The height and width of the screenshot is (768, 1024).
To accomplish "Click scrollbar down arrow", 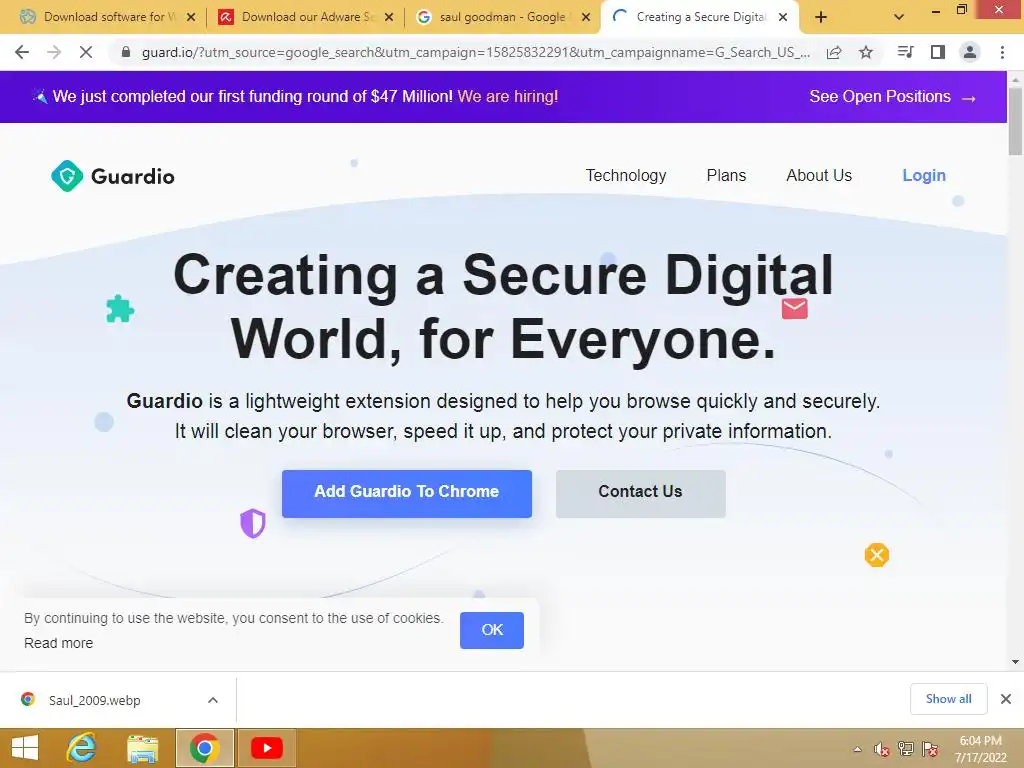I will [1016, 662].
